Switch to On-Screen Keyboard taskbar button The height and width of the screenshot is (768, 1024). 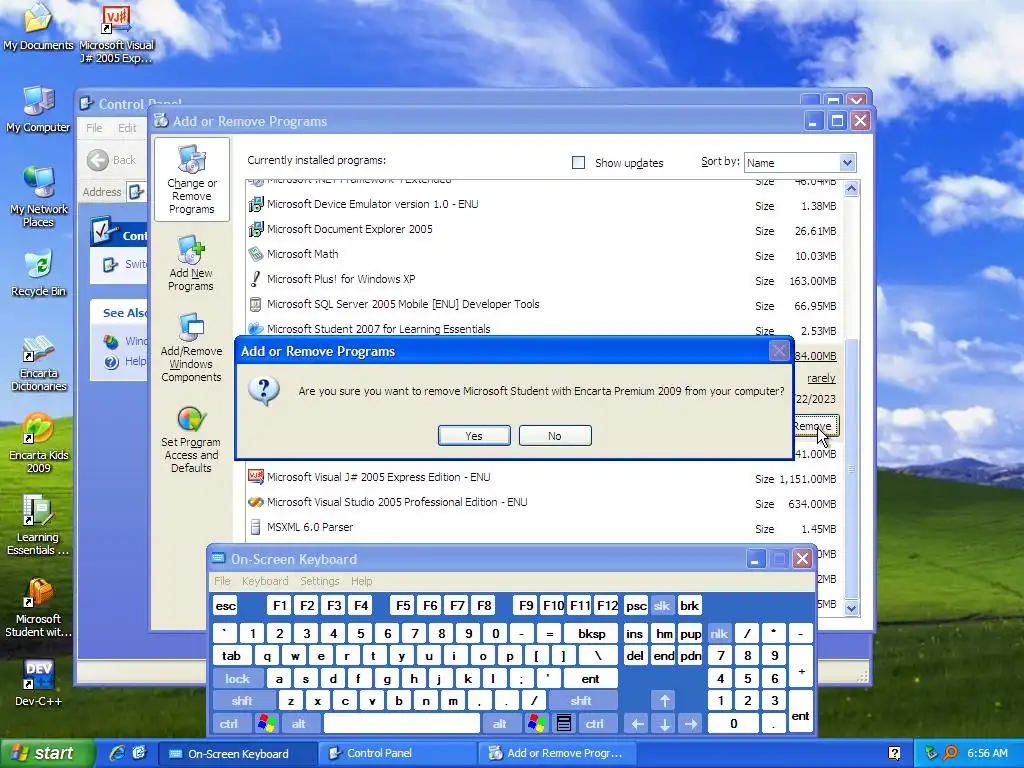[238, 753]
